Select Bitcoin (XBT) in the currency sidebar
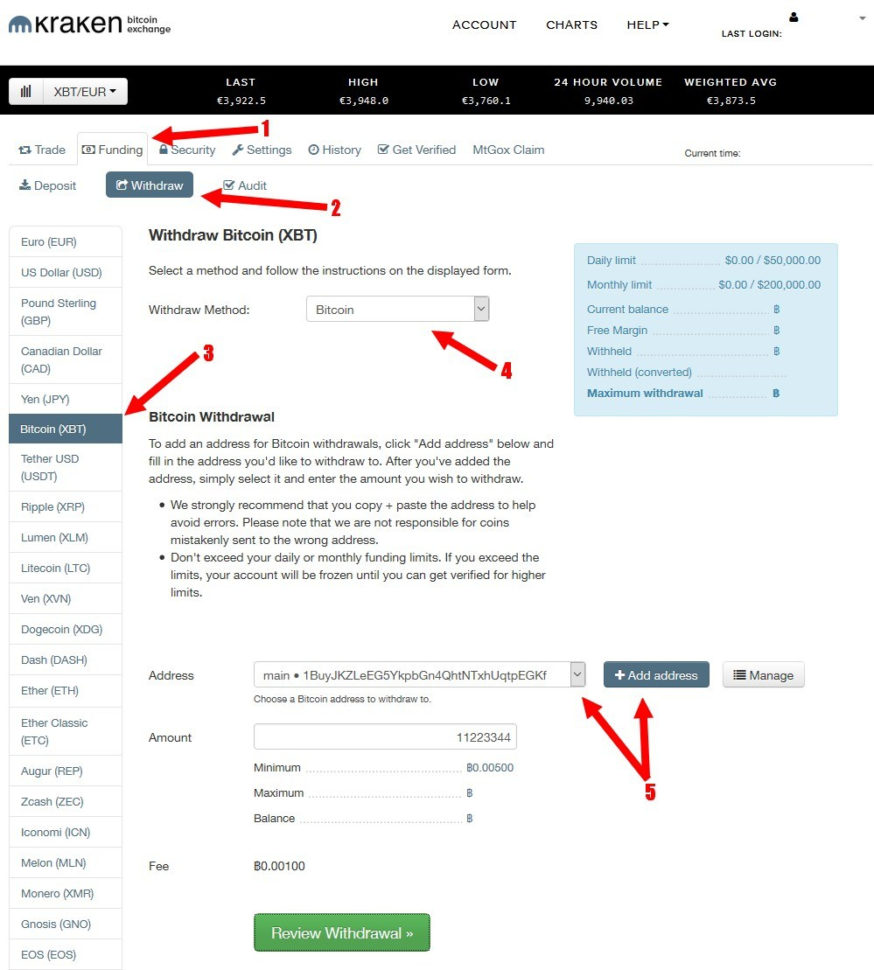The height and width of the screenshot is (970, 874). point(53,428)
